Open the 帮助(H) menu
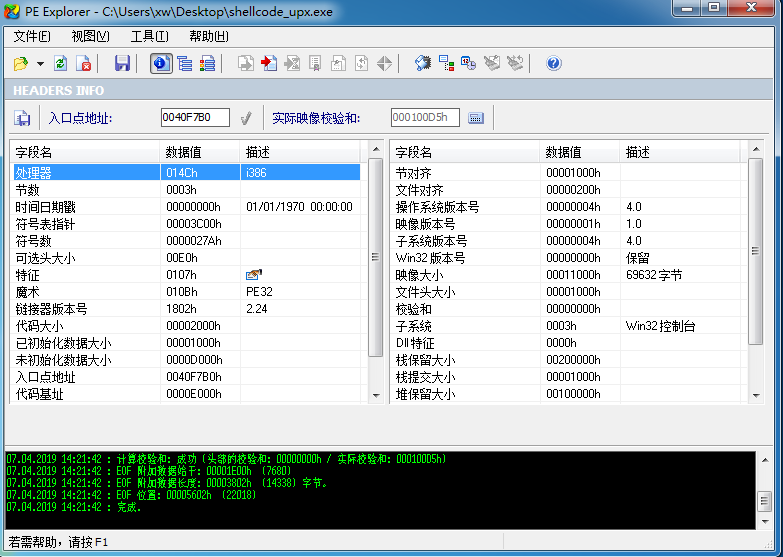Screen dimensions: 783x557 click(x=209, y=36)
